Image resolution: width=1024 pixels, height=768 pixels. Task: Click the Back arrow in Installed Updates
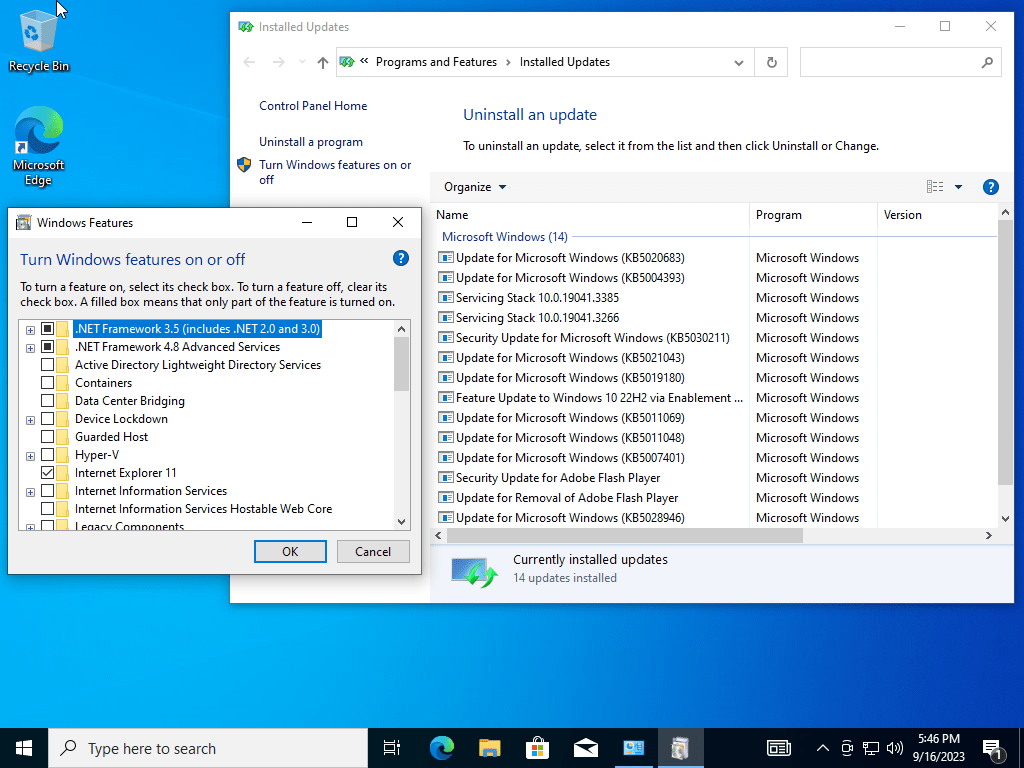point(249,63)
